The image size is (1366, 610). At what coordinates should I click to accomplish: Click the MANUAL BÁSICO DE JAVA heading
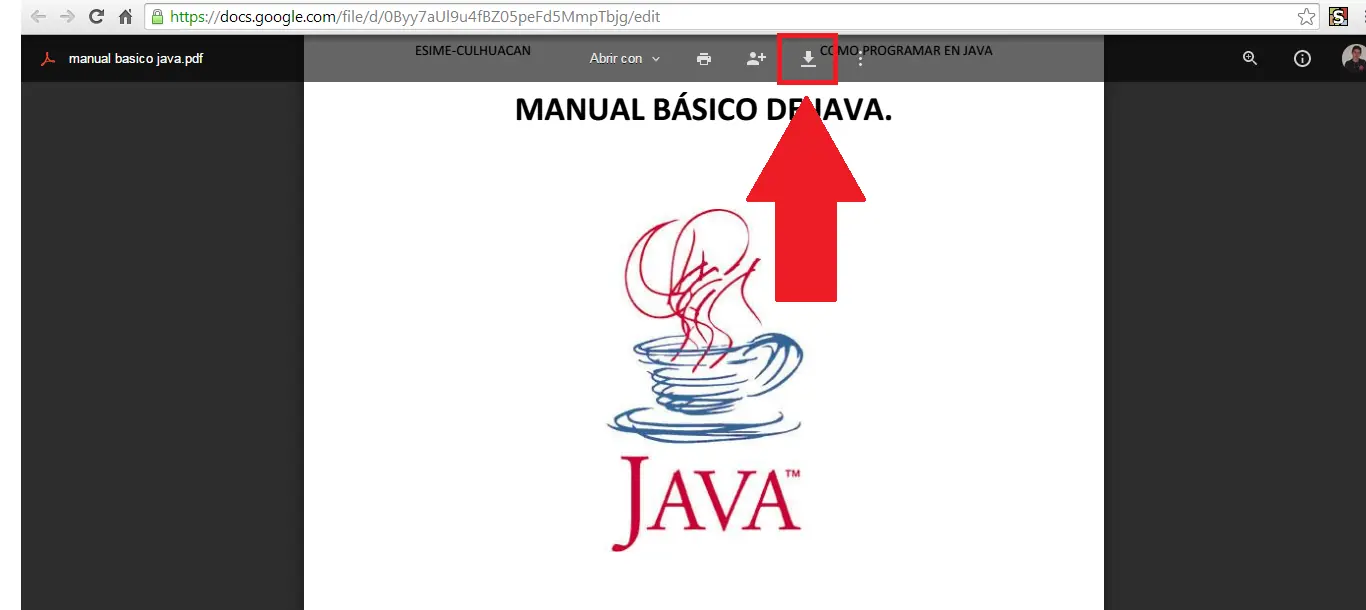[x=703, y=109]
